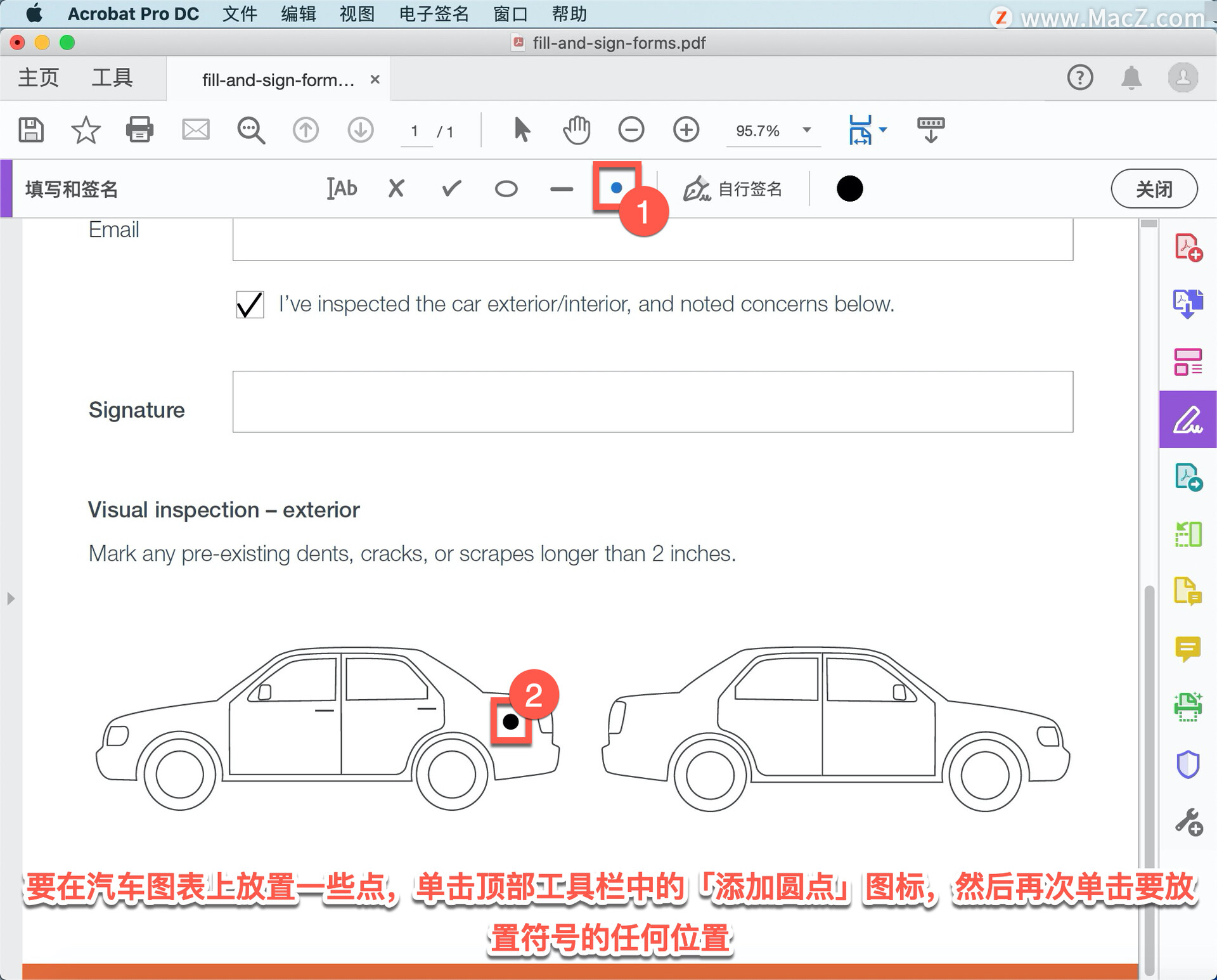1217x980 pixels.
Task: Open the yellow Send for Comments tool
Action: click(1188, 591)
